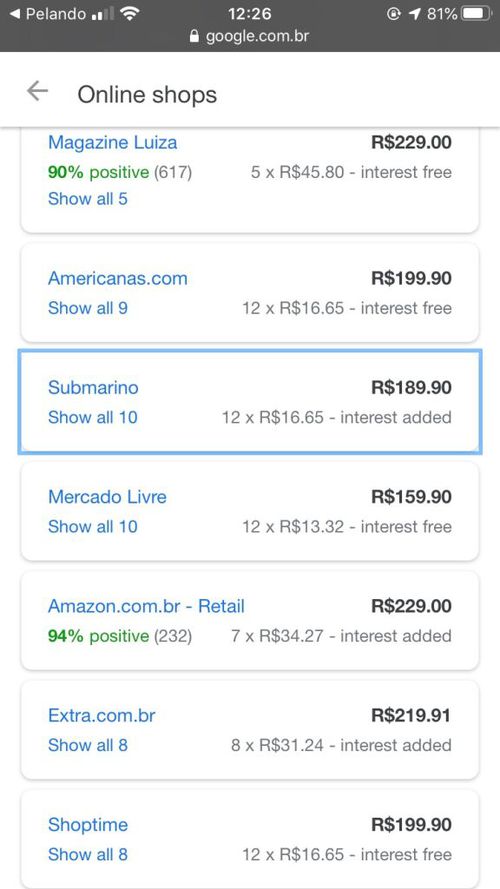Tap the cellular signal bars icon
The height and width of the screenshot is (889, 500).
[x=103, y=15]
